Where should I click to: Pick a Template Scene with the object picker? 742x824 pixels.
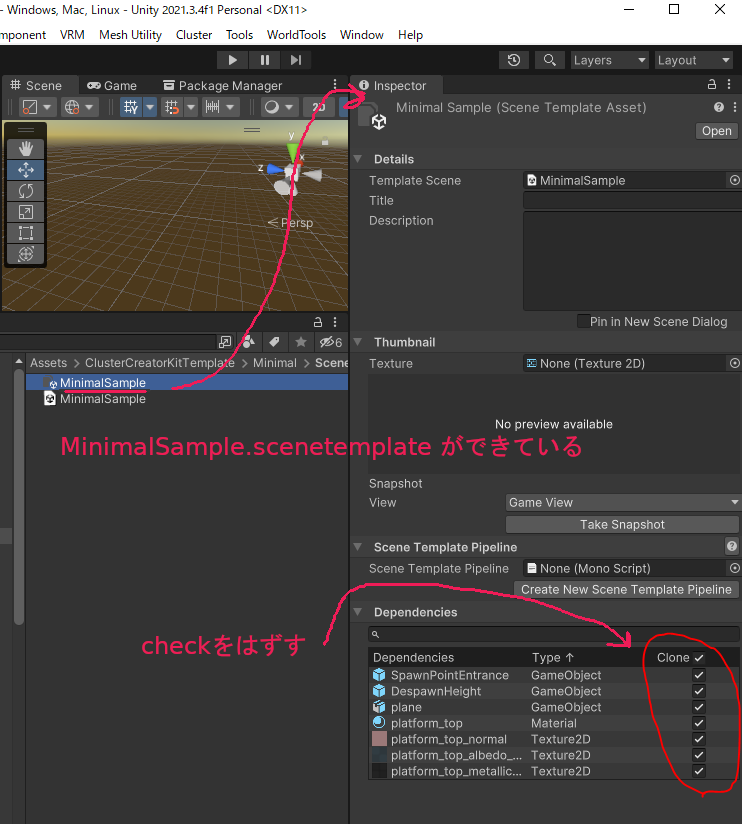(x=735, y=180)
